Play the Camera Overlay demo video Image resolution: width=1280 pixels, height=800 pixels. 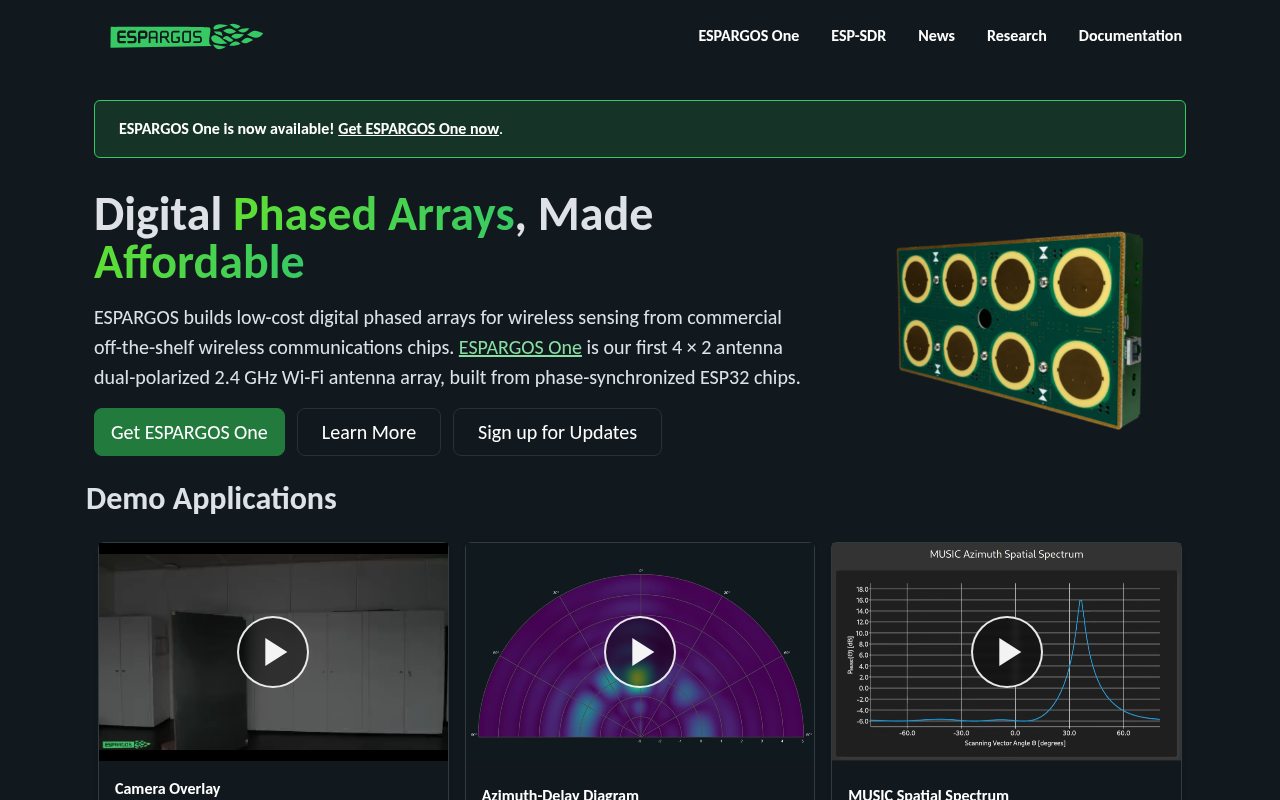[x=273, y=652]
